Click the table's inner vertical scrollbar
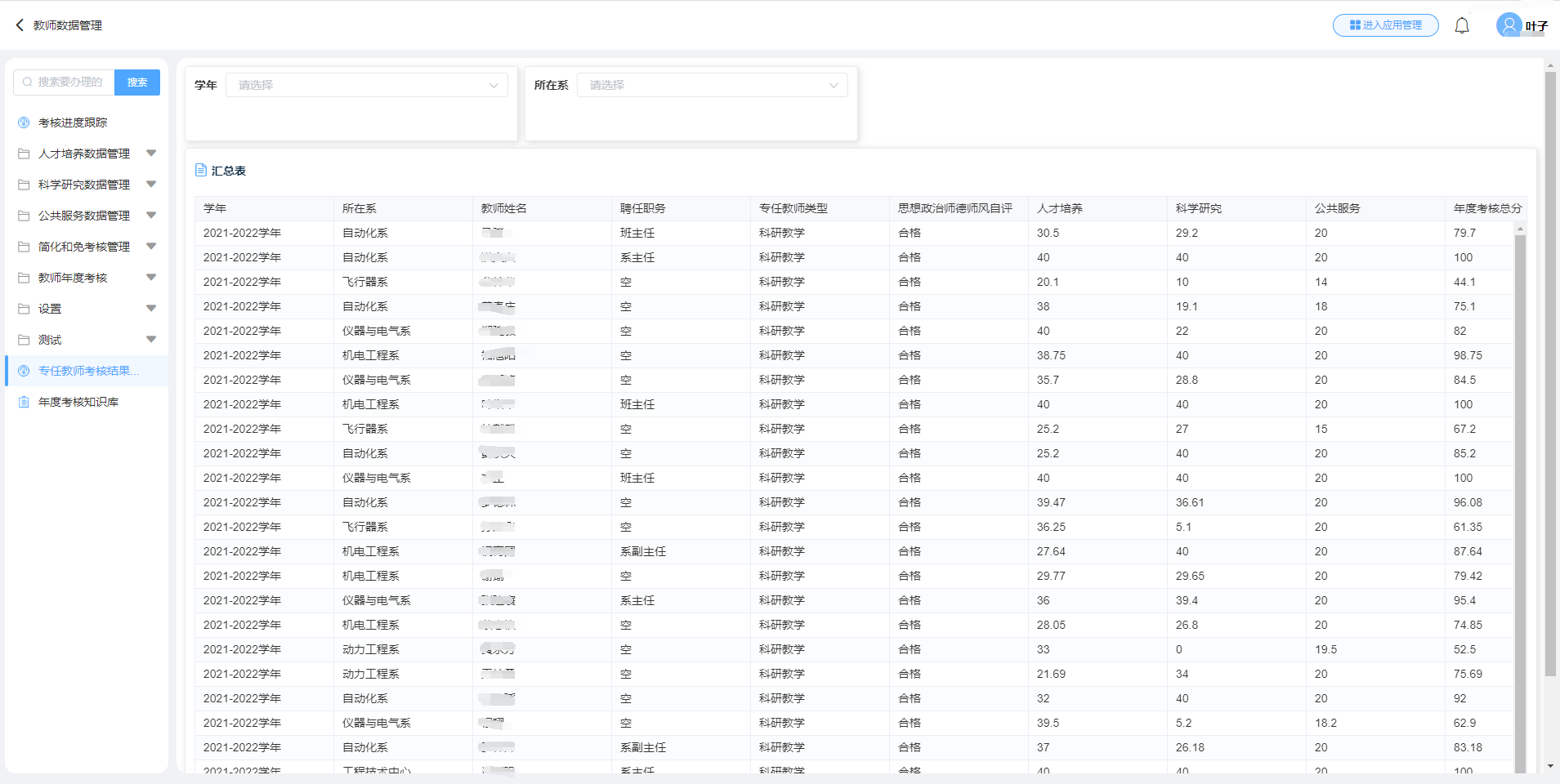The height and width of the screenshot is (784, 1560). 1520,490
